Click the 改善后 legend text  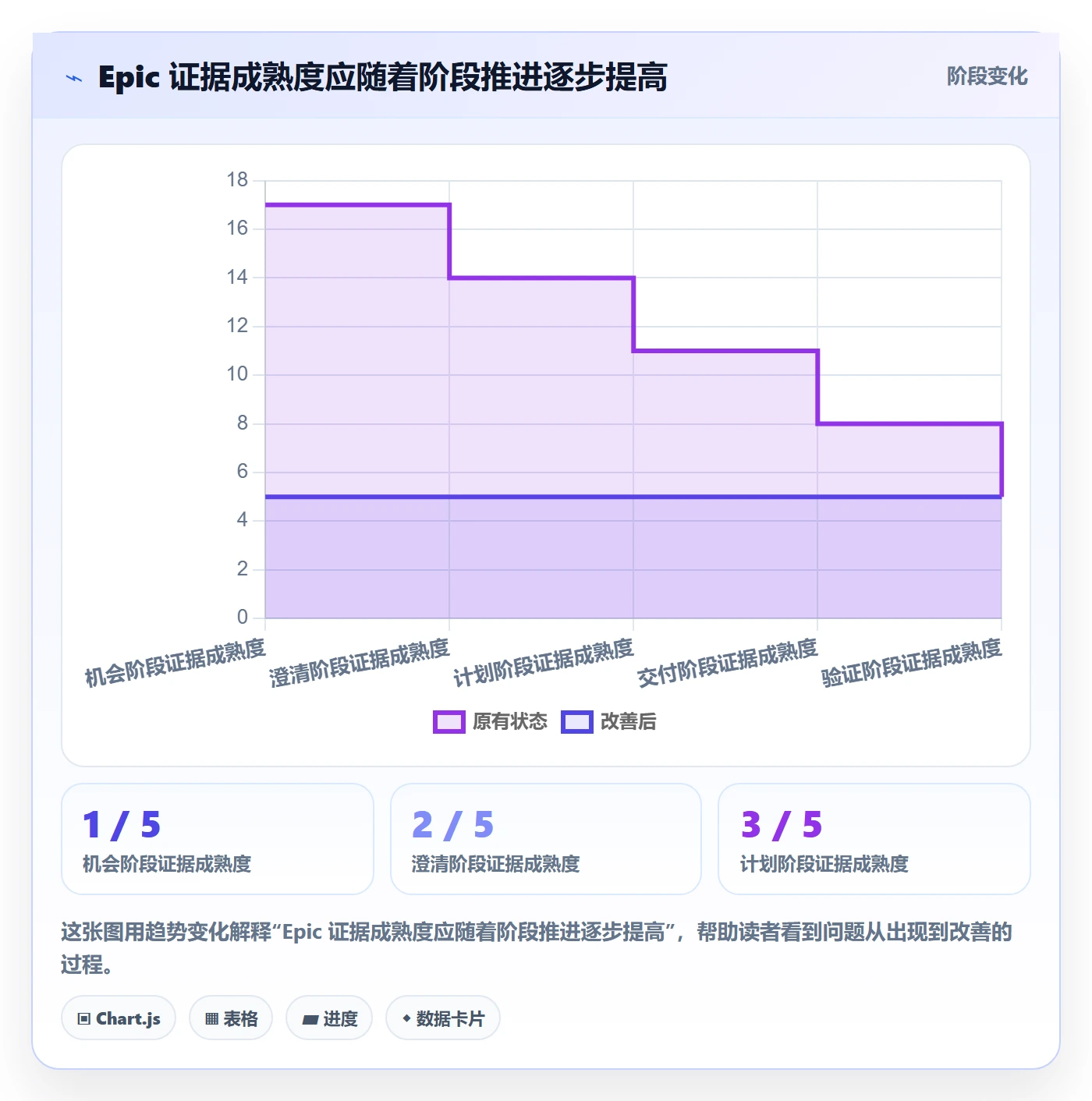628,722
